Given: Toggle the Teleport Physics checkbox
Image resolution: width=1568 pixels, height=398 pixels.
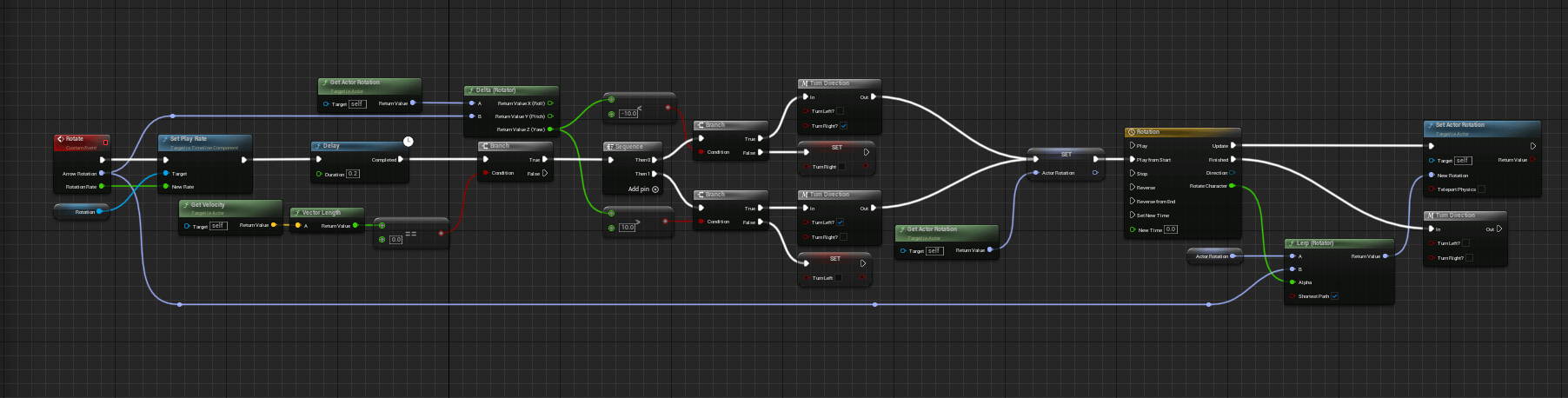Looking at the screenshot, I should pyautogui.click(x=1481, y=189).
